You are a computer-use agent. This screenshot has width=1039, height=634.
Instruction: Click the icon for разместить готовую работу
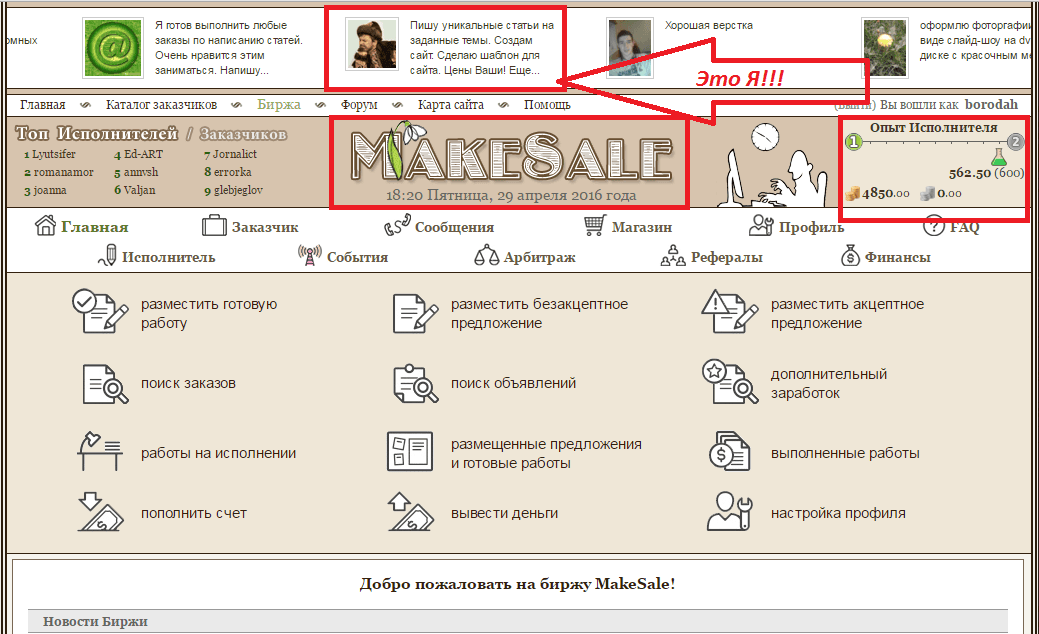coord(100,311)
